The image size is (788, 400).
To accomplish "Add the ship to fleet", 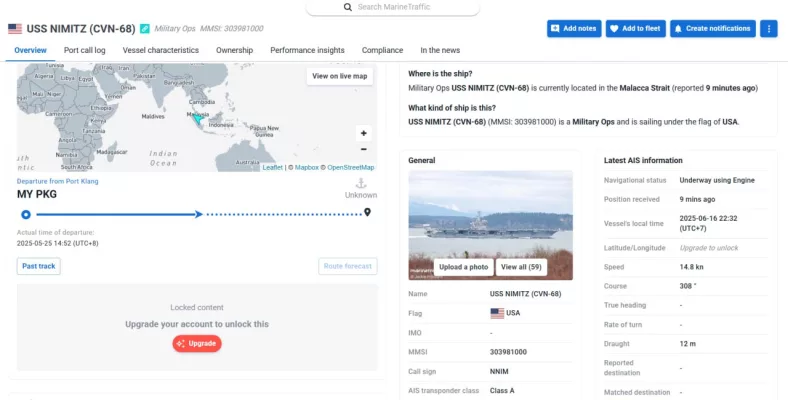I will point(634,29).
